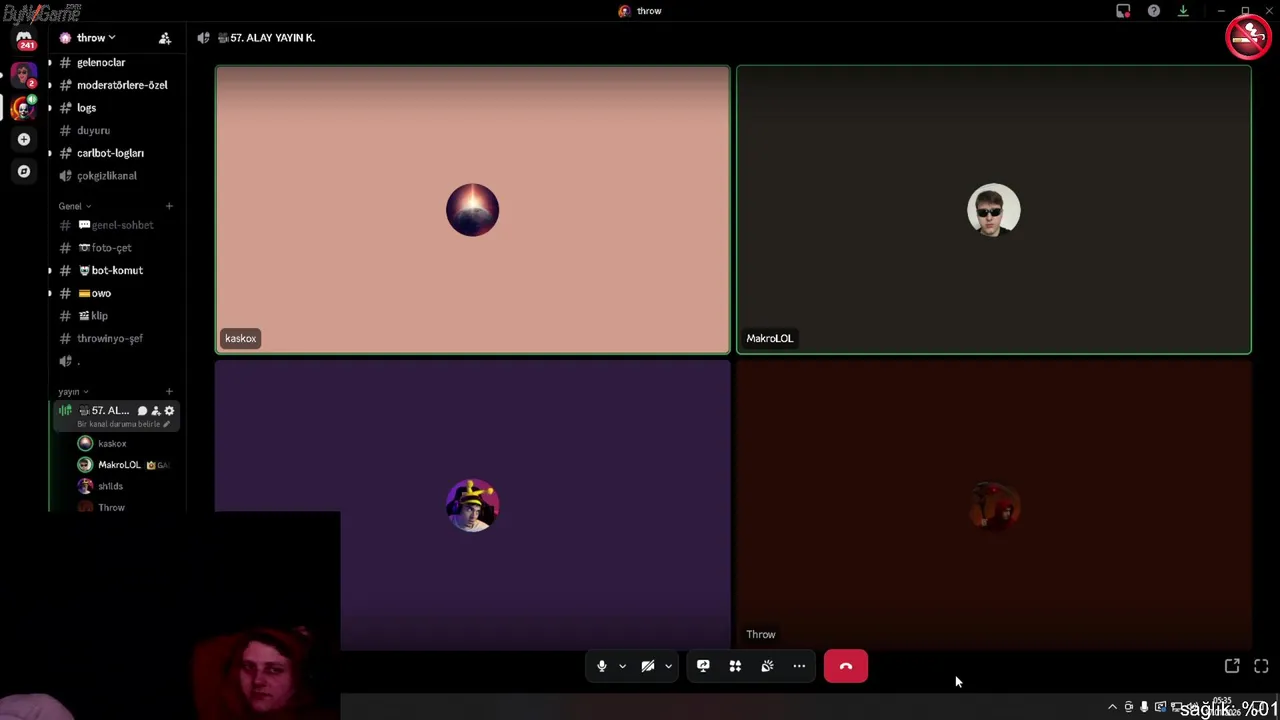1280x720 pixels.
Task: Open the discover servers compass icon
Action: (24, 171)
